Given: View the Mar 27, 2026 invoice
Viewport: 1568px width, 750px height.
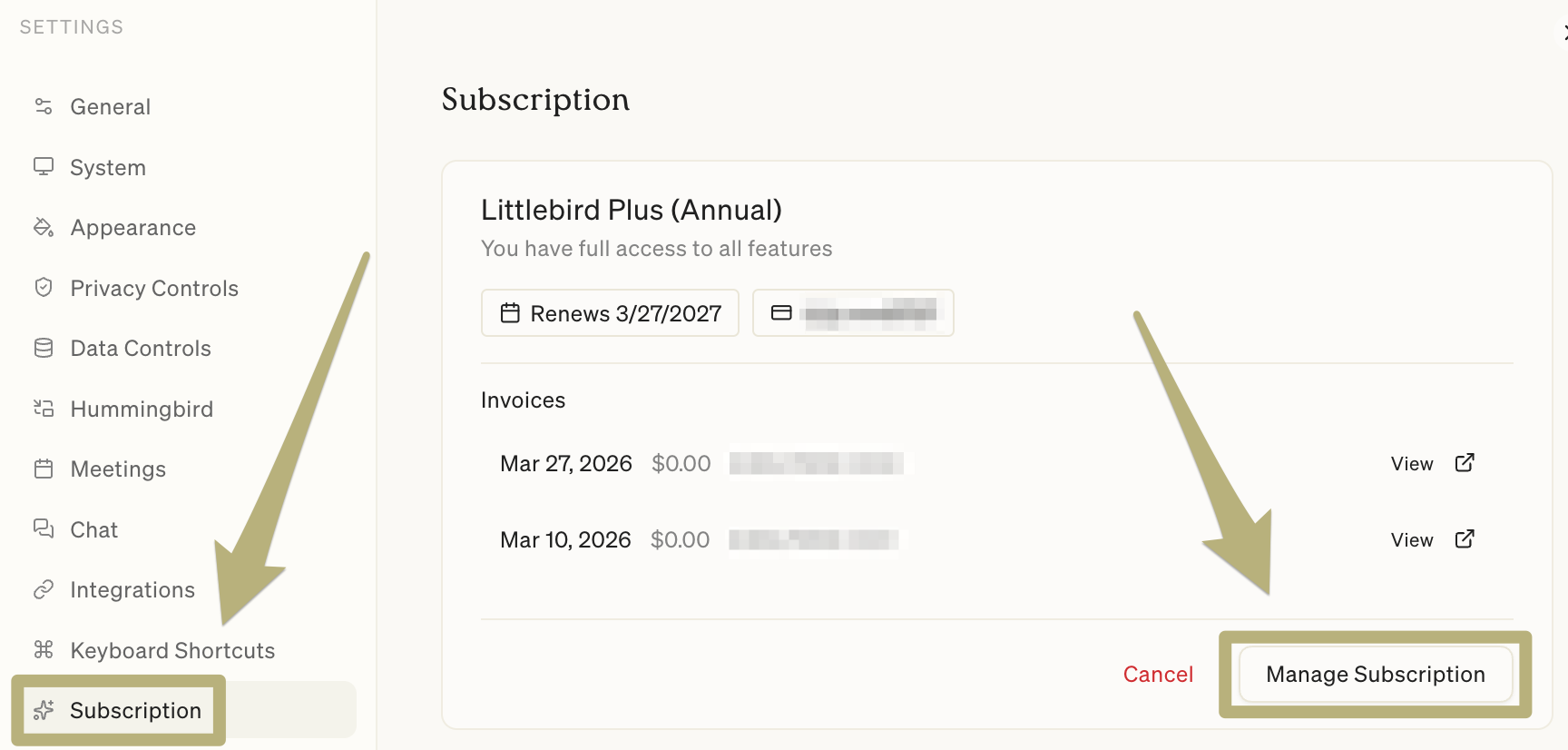Looking at the screenshot, I should coord(1412,464).
